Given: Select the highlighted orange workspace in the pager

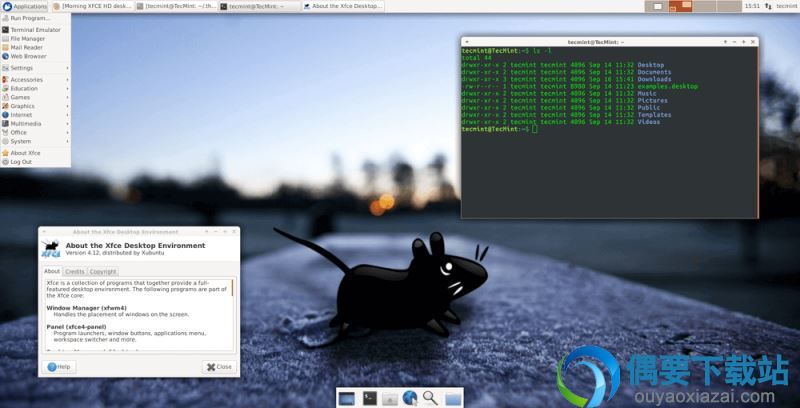Looking at the screenshot, I should [681, 6].
